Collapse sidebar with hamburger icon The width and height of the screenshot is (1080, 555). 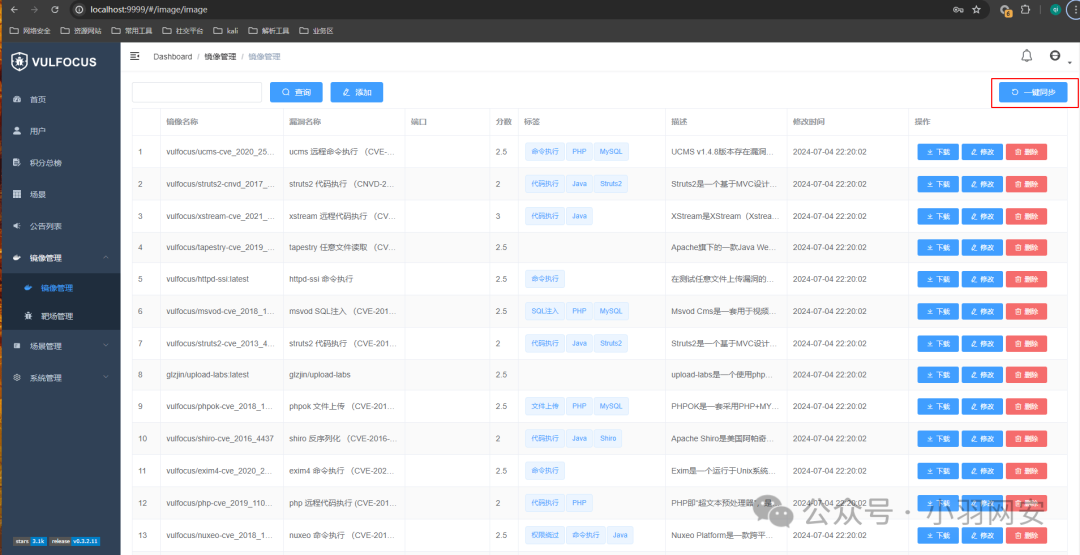click(135, 56)
